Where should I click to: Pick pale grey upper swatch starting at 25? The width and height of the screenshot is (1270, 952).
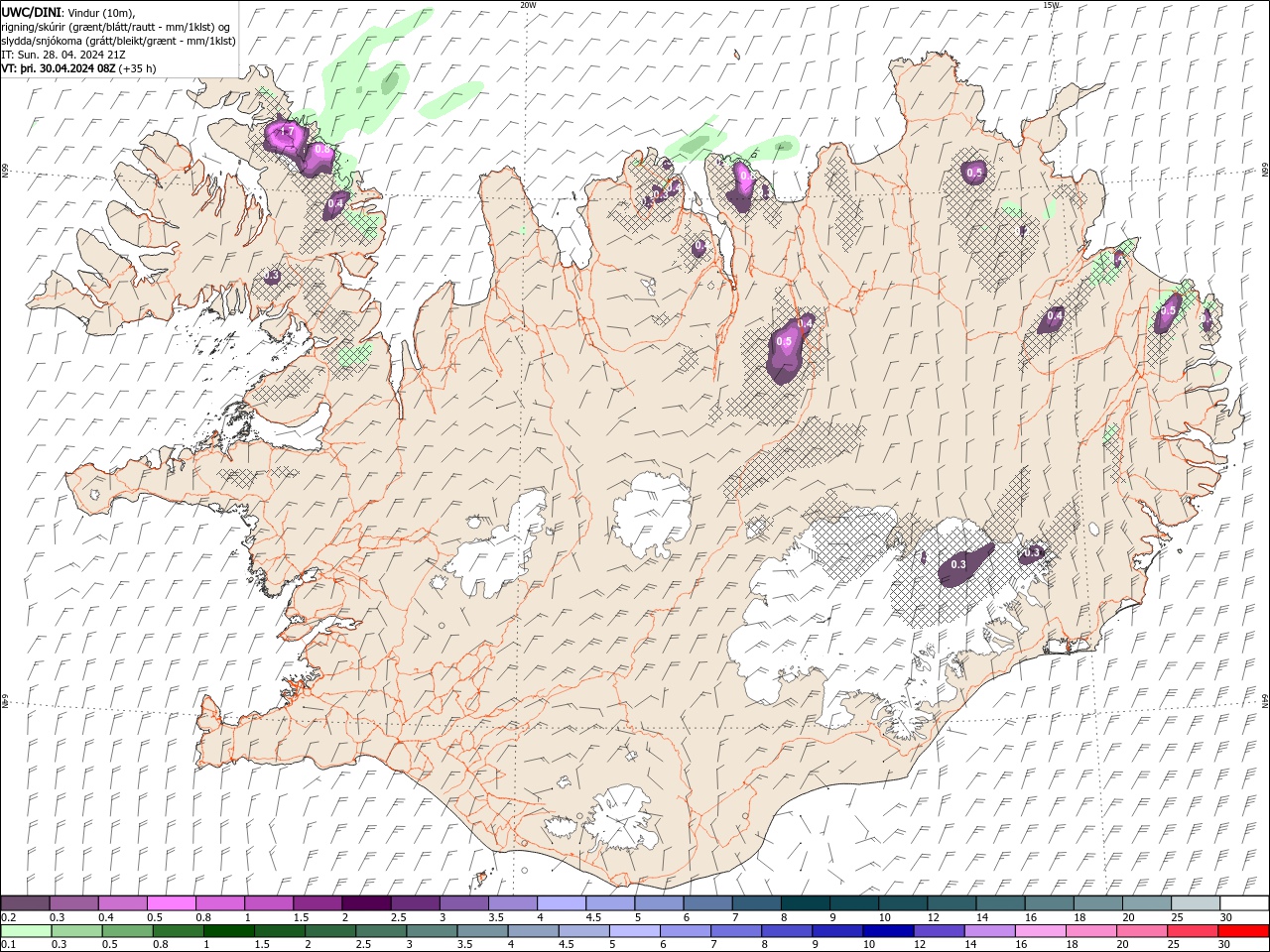[1196, 902]
